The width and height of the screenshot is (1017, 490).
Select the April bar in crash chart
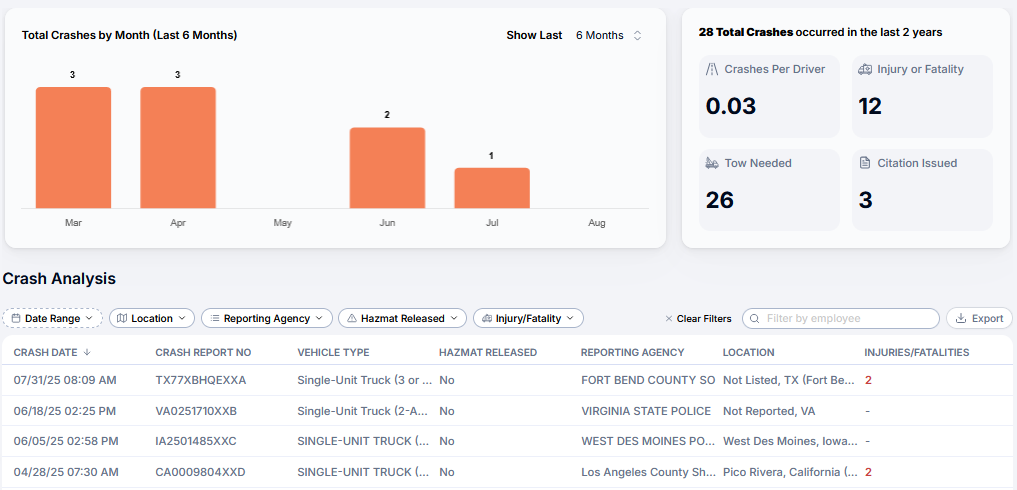pos(178,147)
